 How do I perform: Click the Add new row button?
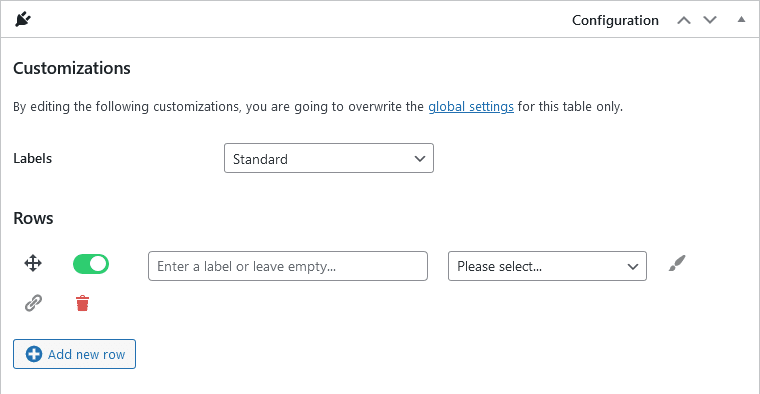(x=74, y=354)
